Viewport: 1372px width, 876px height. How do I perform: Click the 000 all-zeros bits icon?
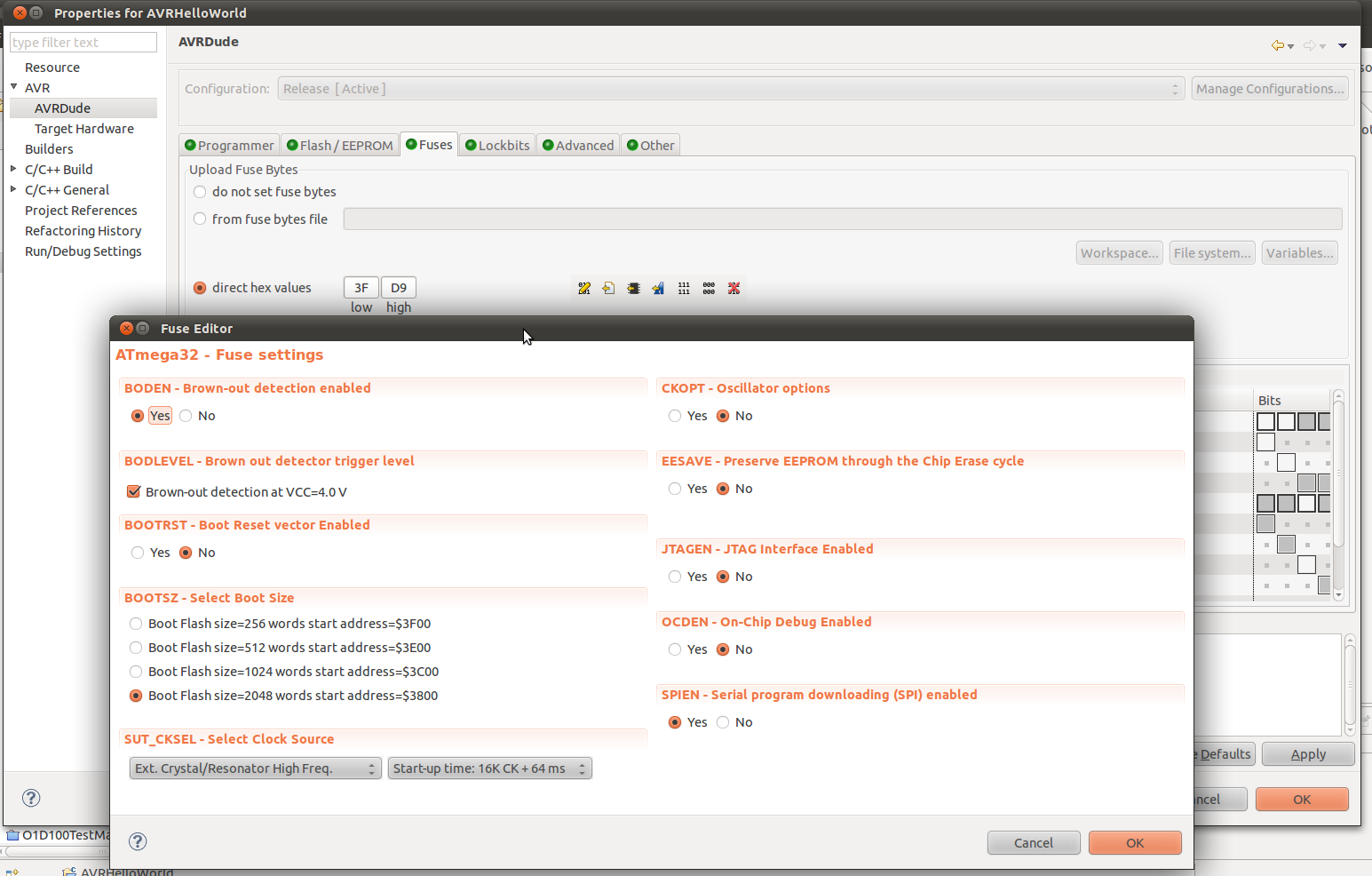[709, 288]
